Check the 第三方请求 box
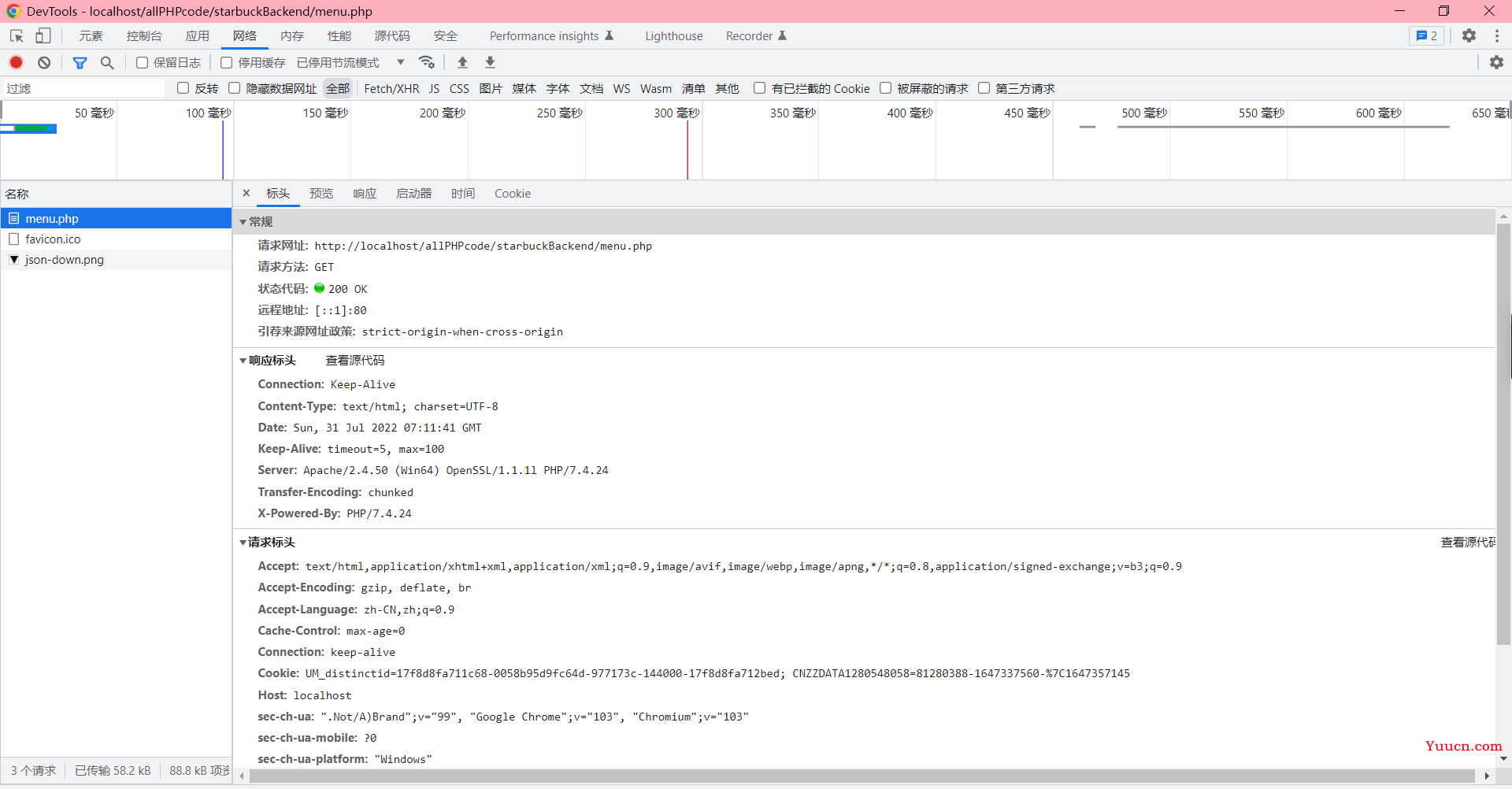Viewport: 1512px width, 789px height. pyautogui.click(x=984, y=88)
